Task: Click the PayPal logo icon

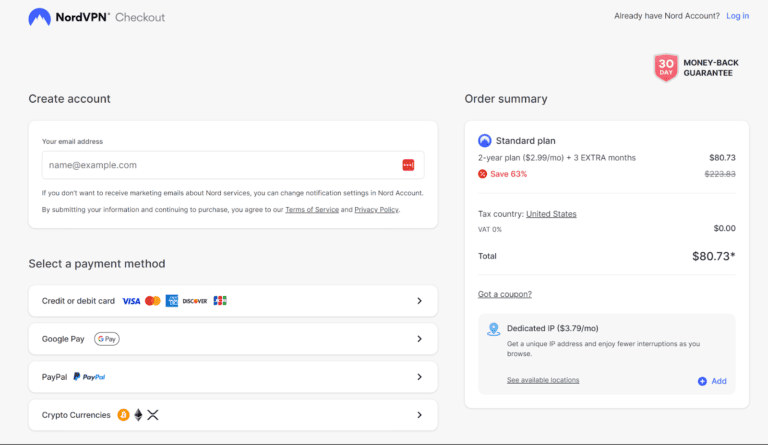Action: (90, 377)
